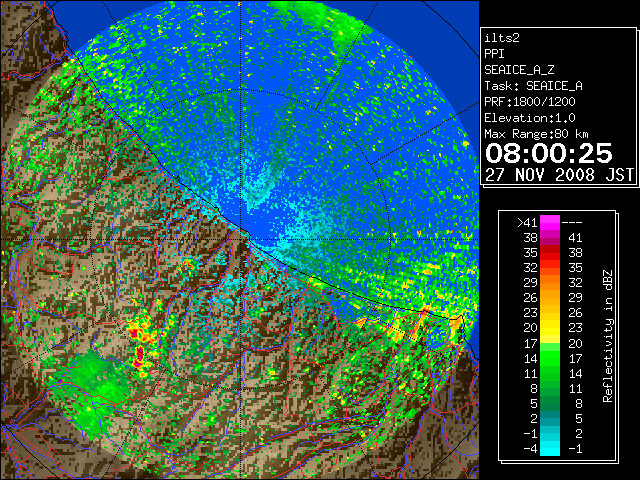Select the 'Elevation:1.0' text
640x480 pixels.
point(530,118)
